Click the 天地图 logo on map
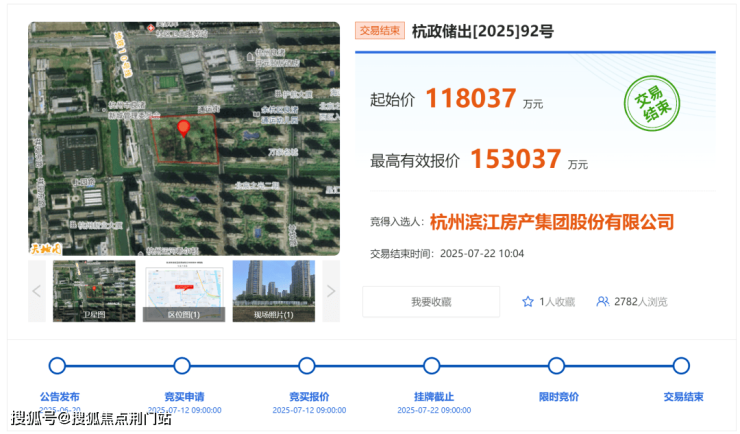The width and height of the screenshot is (740, 434). pyautogui.click(x=47, y=245)
